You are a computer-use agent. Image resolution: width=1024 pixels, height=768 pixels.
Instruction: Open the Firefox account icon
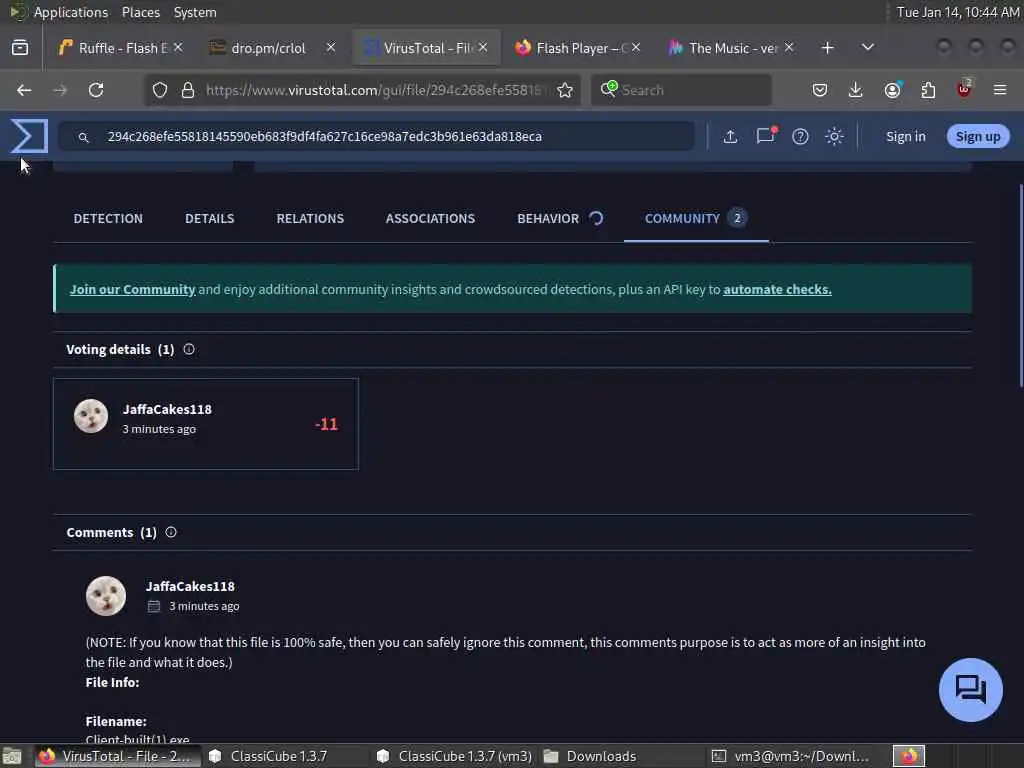pyautogui.click(x=892, y=90)
